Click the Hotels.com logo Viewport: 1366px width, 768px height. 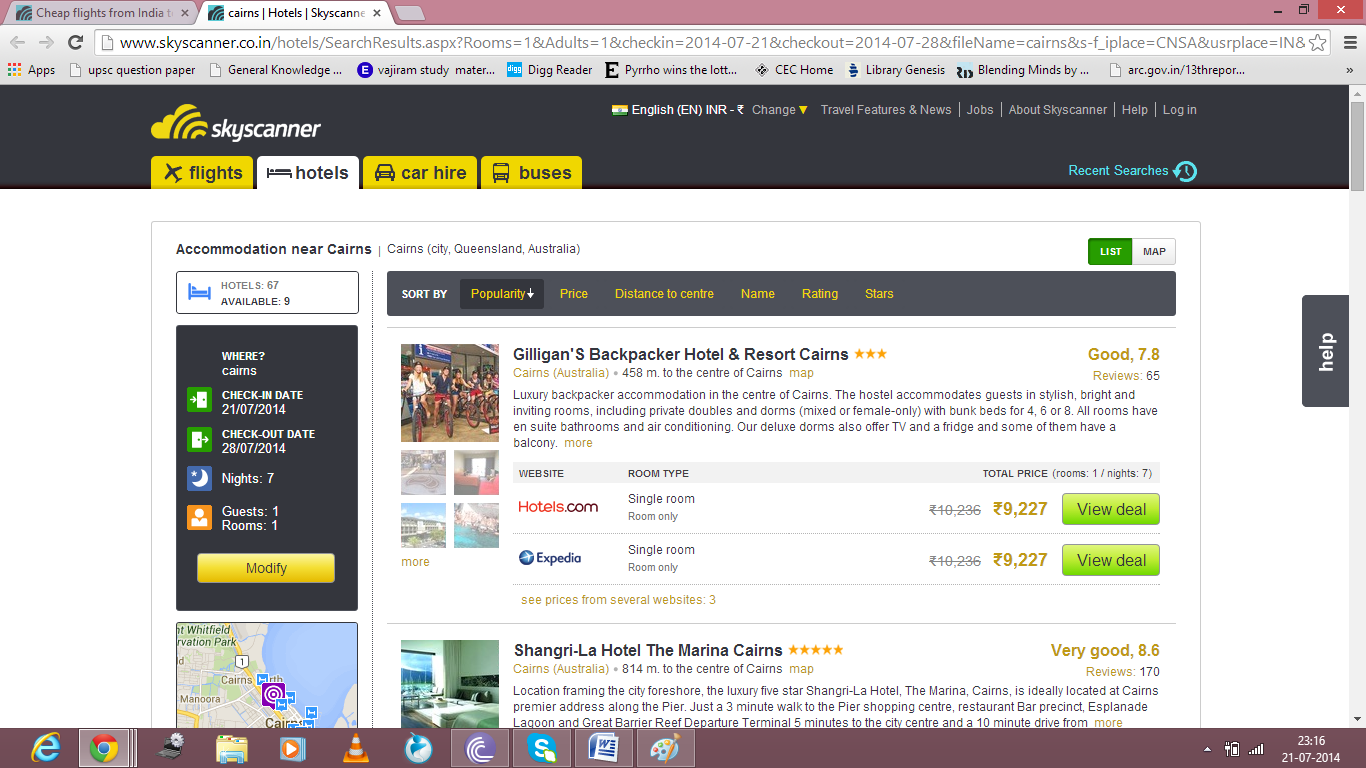pyautogui.click(x=558, y=507)
